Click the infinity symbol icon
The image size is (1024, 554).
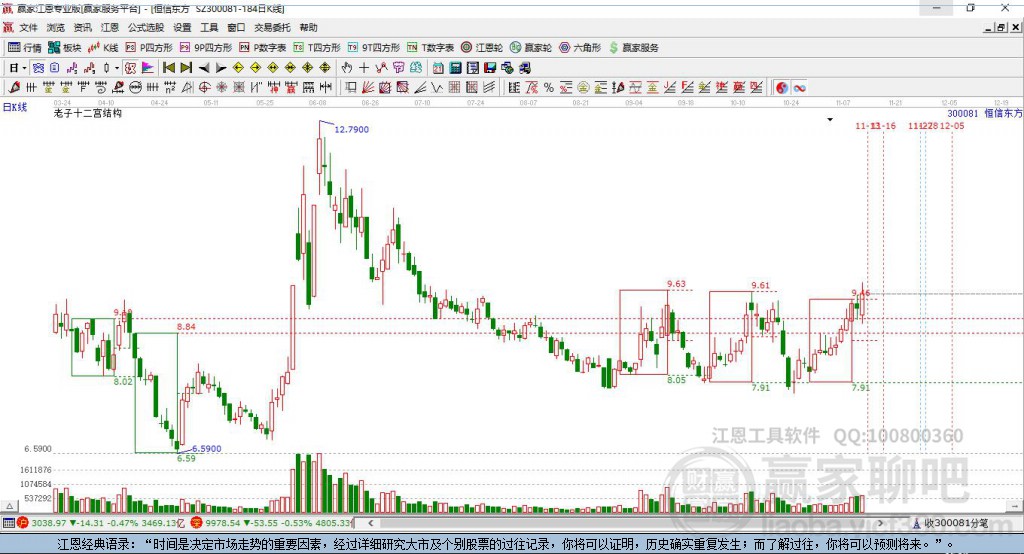(800, 88)
